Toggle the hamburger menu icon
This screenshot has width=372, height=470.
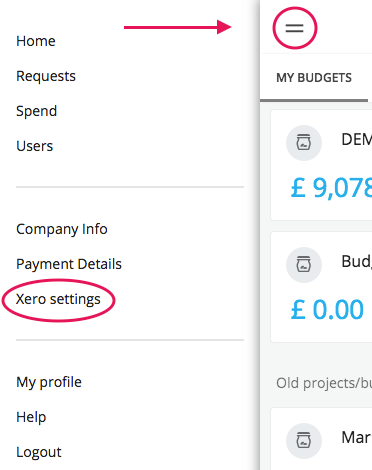(x=294, y=28)
